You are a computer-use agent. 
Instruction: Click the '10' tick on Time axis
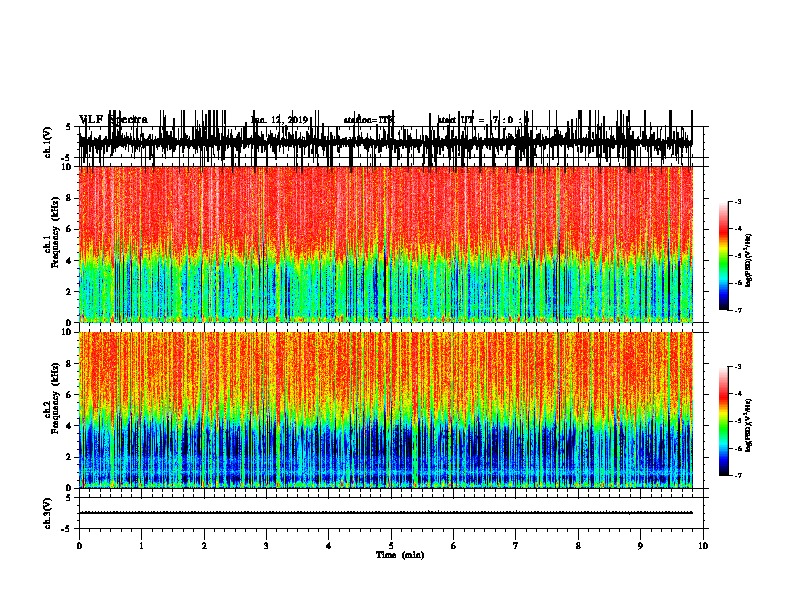703,545
